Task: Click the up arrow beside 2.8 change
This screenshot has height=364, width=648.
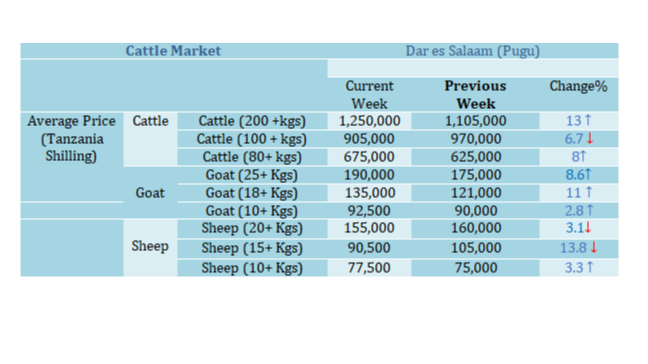Action: click(590, 210)
